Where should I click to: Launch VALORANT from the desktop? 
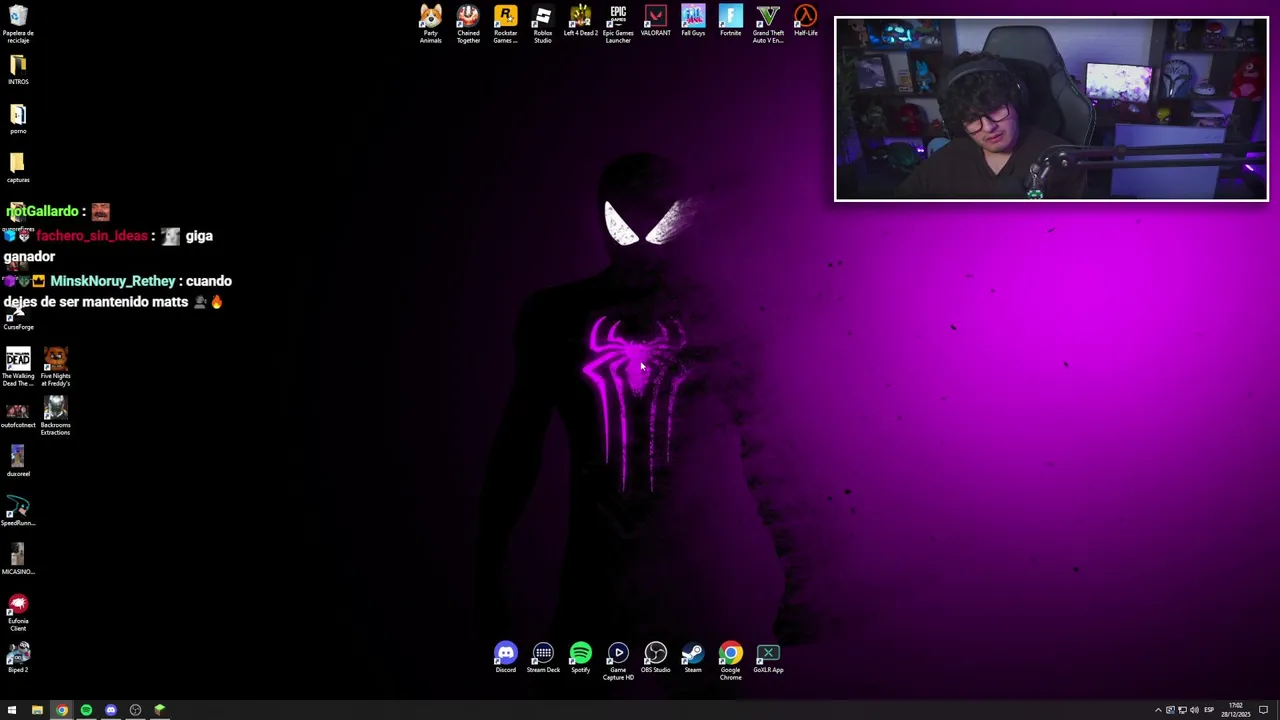655,21
